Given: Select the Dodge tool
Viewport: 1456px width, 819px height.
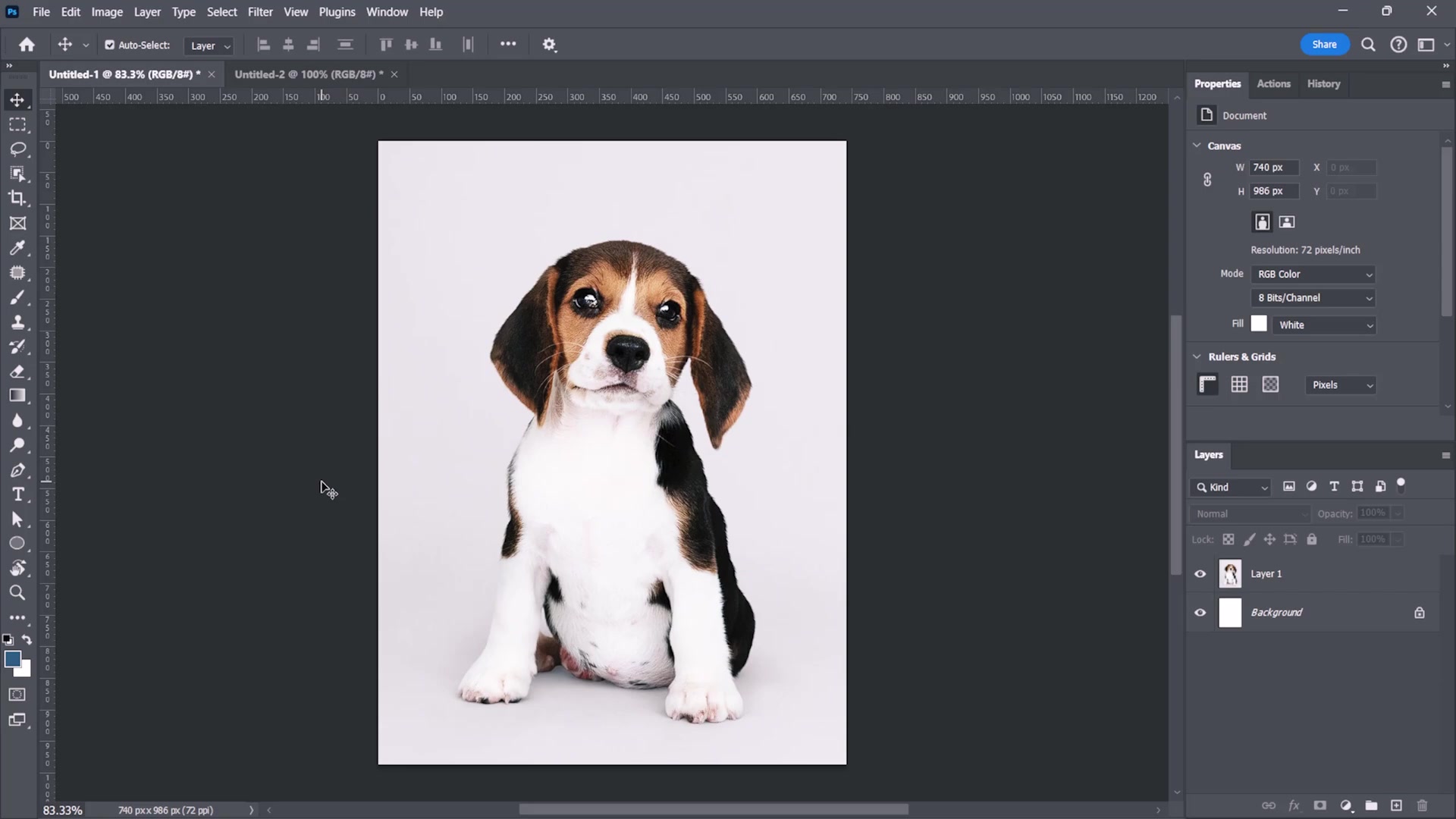Looking at the screenshot, I should tap(17, 445).
